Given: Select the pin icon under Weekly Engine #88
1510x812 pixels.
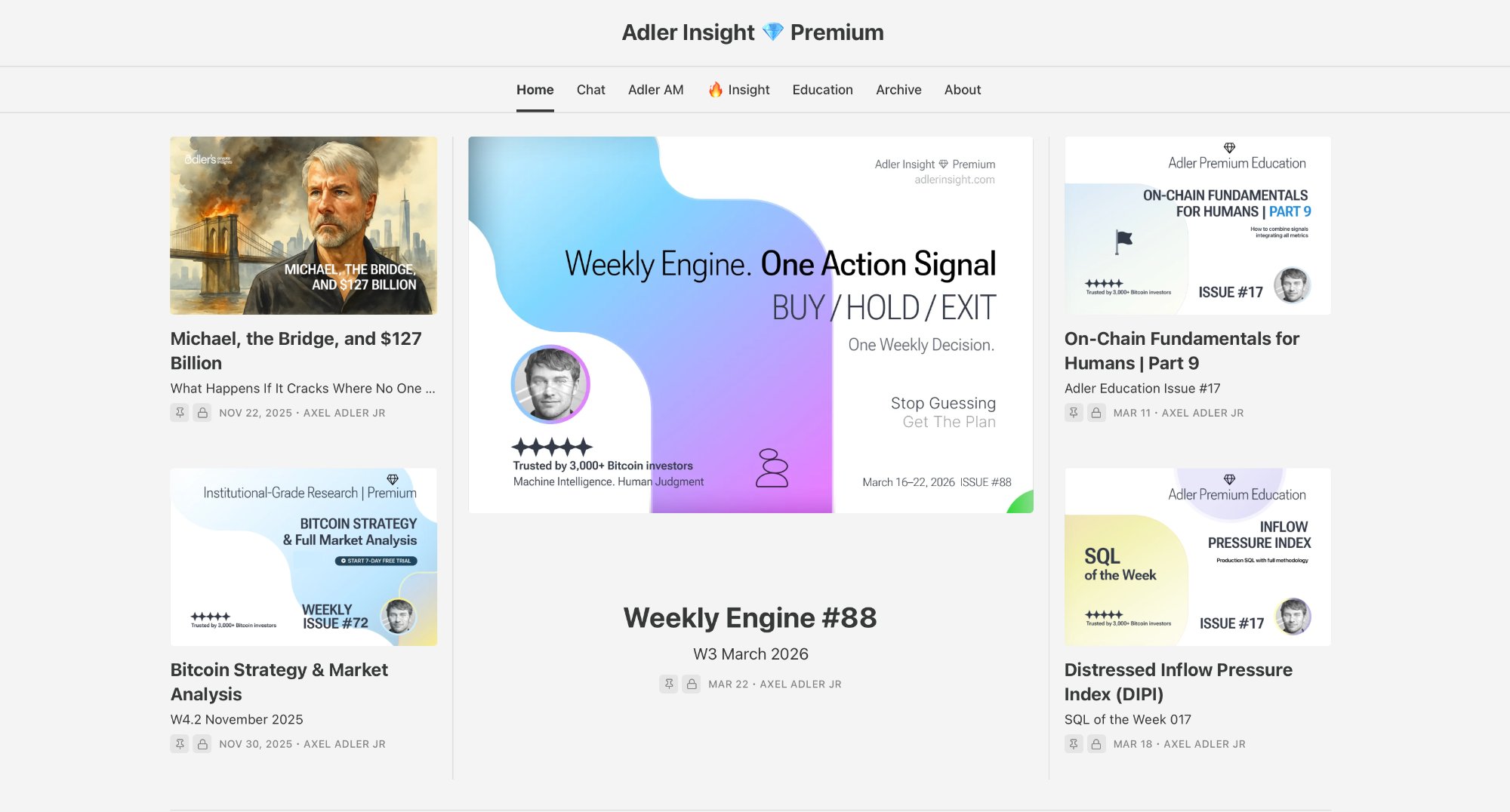Looking at the screenshot, I should 669,684.
